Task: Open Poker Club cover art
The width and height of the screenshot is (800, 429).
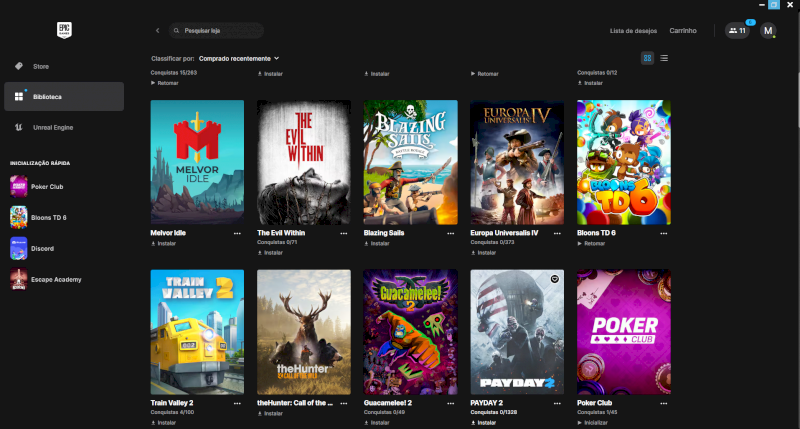Action: click(x=623, y=332)
